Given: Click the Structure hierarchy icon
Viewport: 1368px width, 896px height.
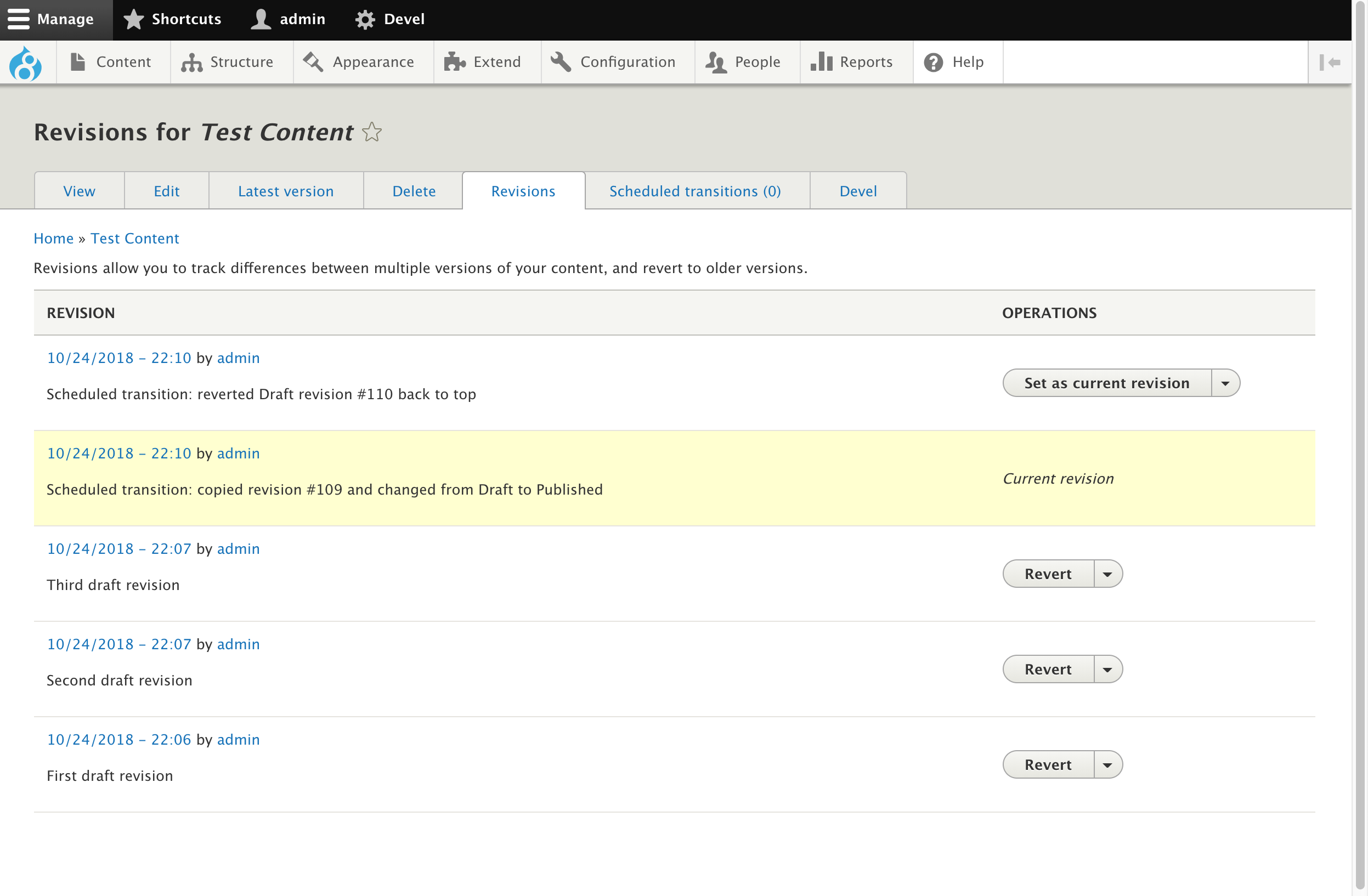Looking at the screenshot, I should point(191,62).
